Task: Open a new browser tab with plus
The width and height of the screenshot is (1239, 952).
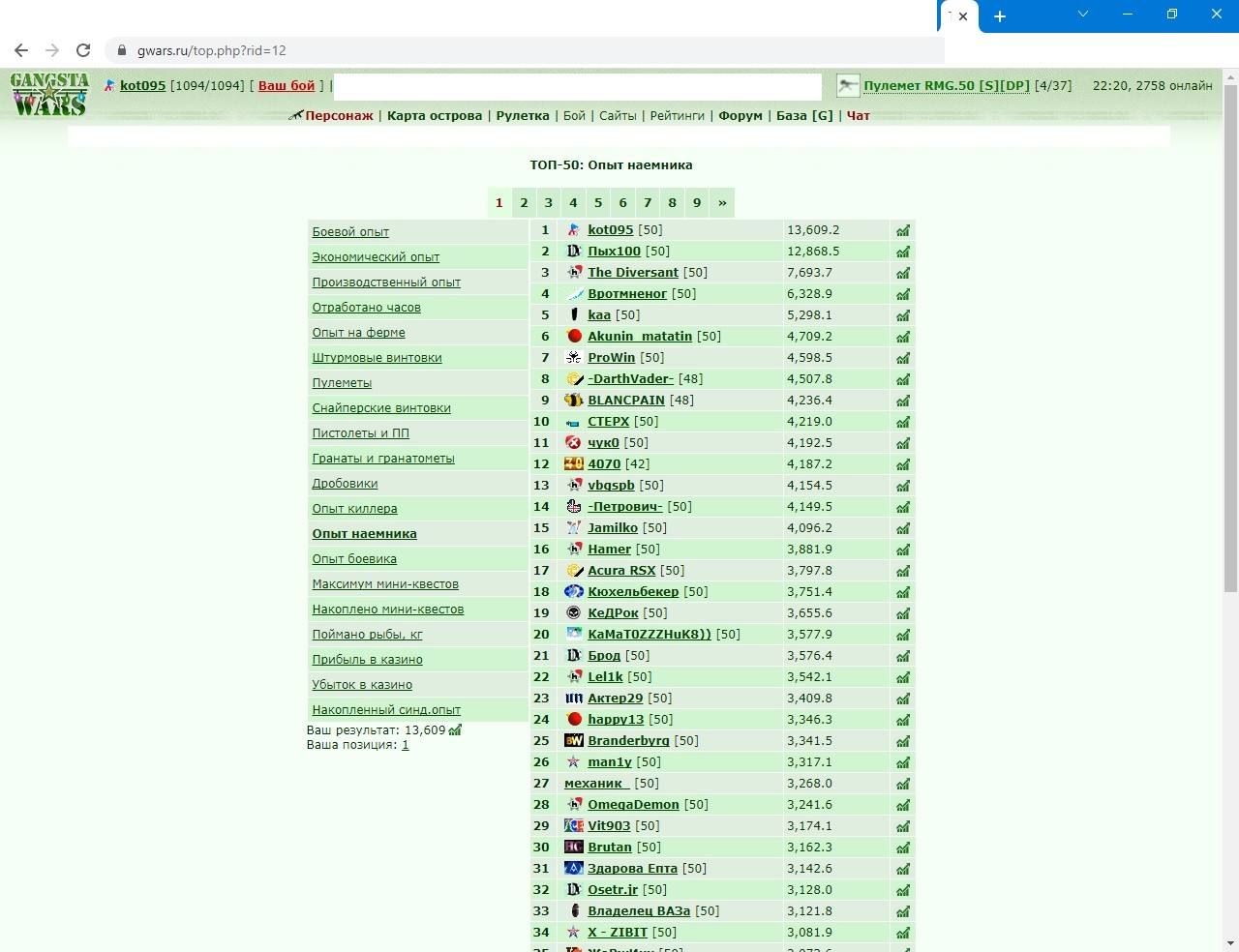Action: tap(1000, 15)
